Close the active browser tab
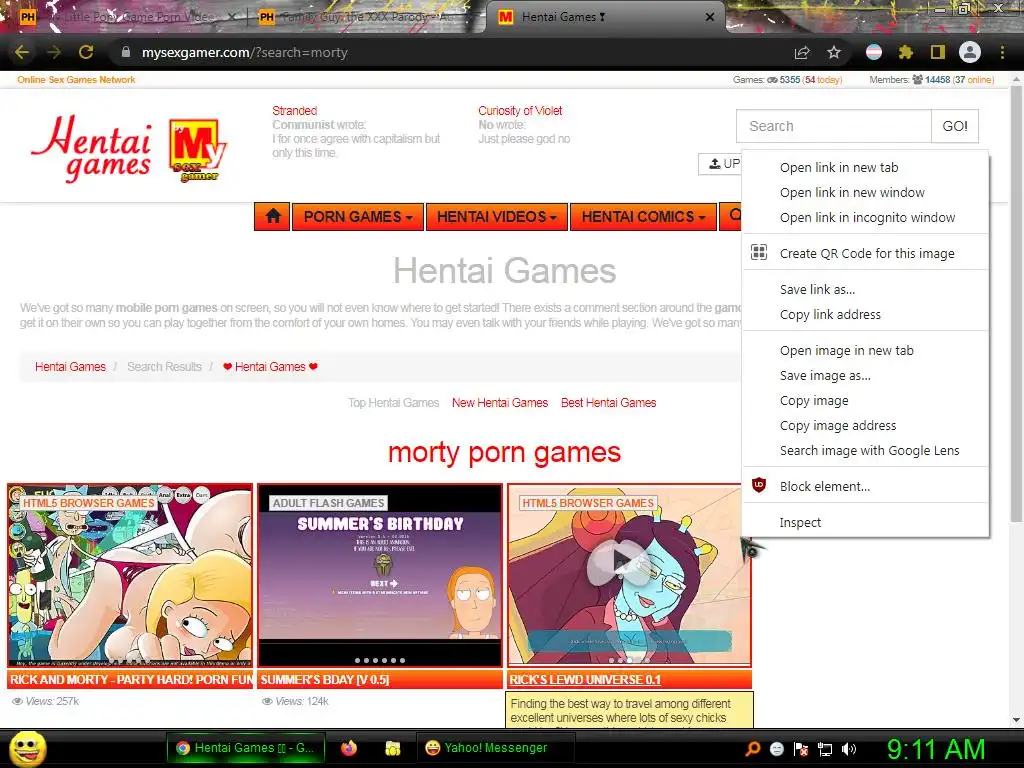Viewport: 1024px width, 768px height. (710, 17)
